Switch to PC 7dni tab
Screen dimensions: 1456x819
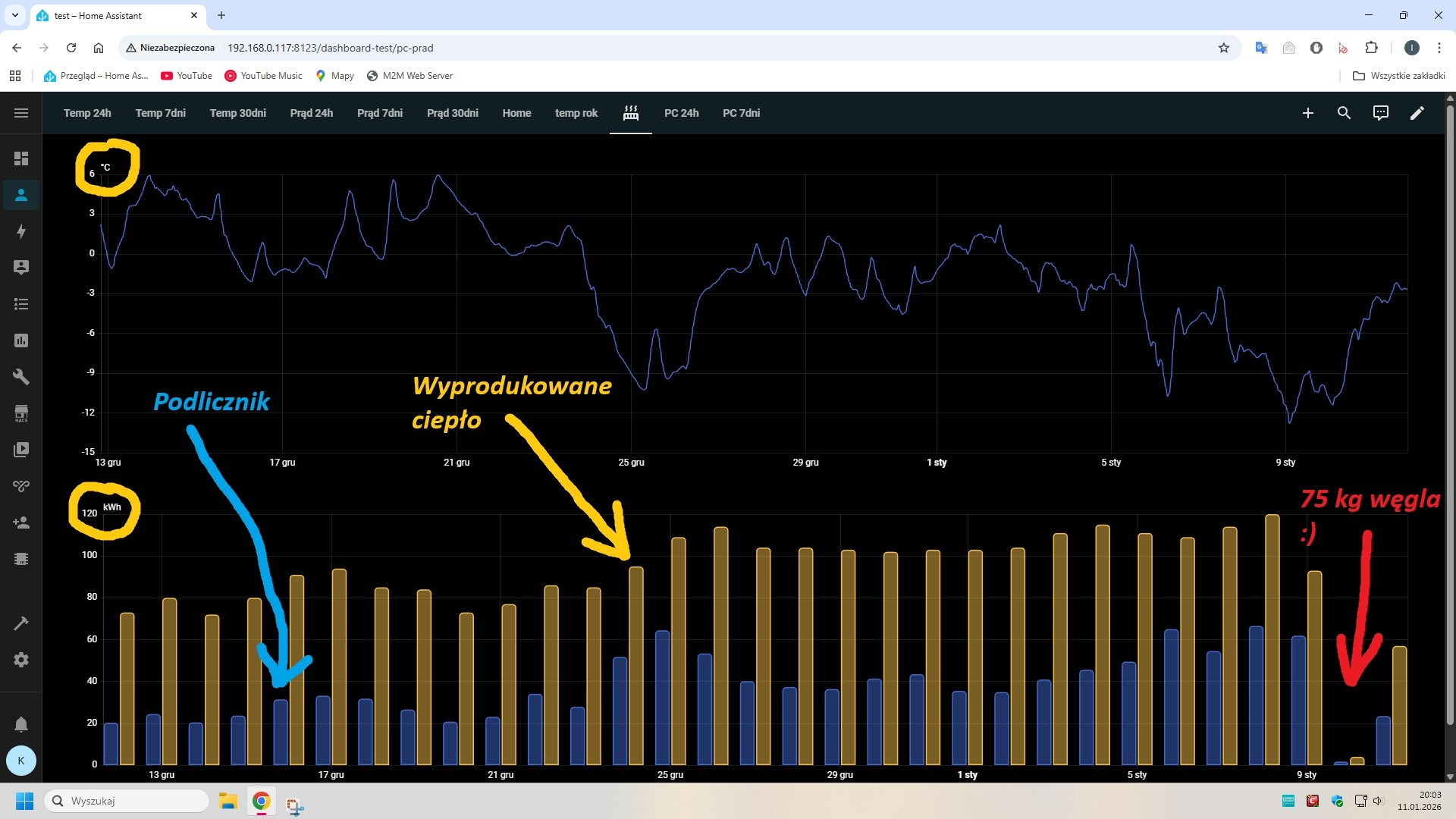[741, 113]
